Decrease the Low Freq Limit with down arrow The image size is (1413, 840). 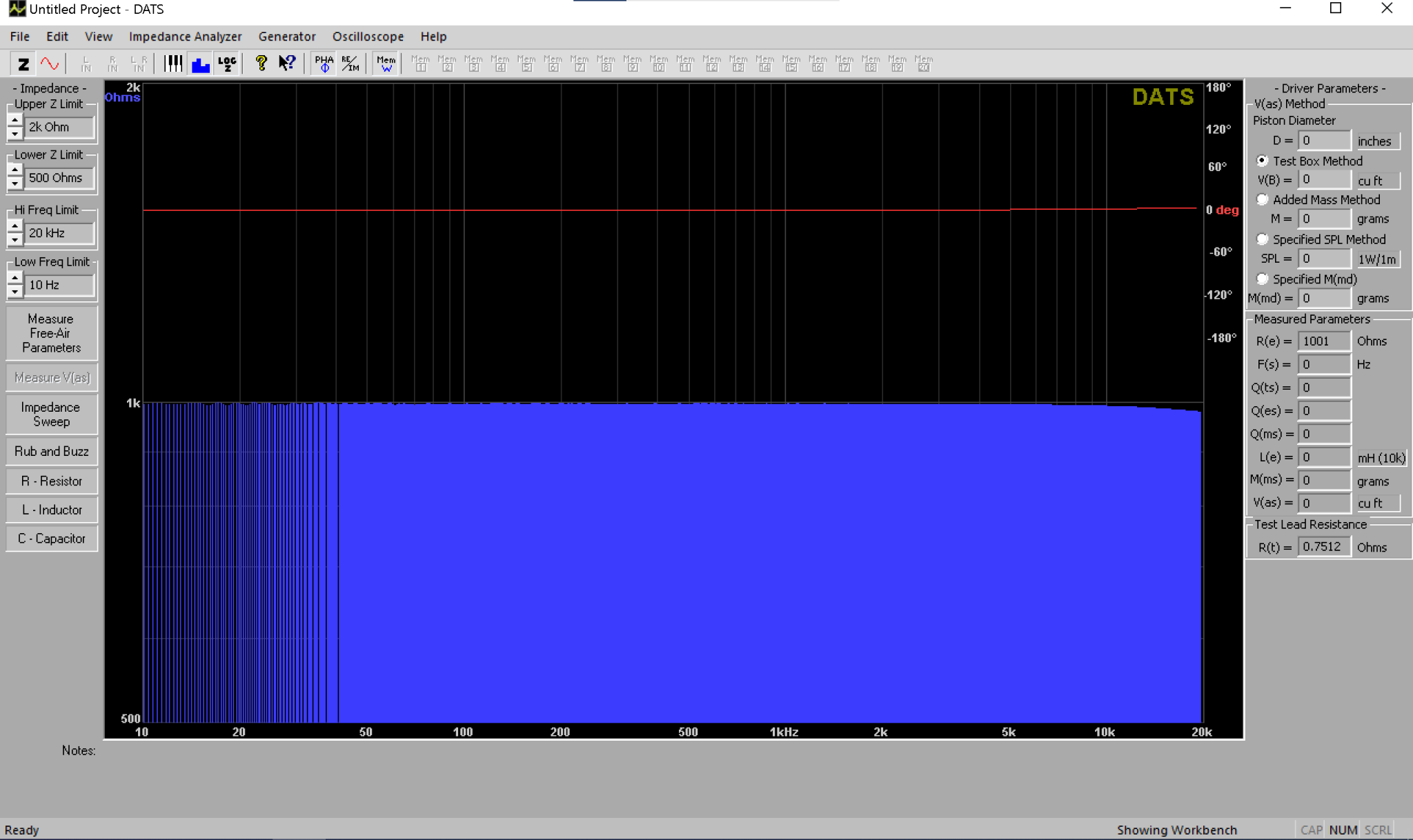[15, 291]
